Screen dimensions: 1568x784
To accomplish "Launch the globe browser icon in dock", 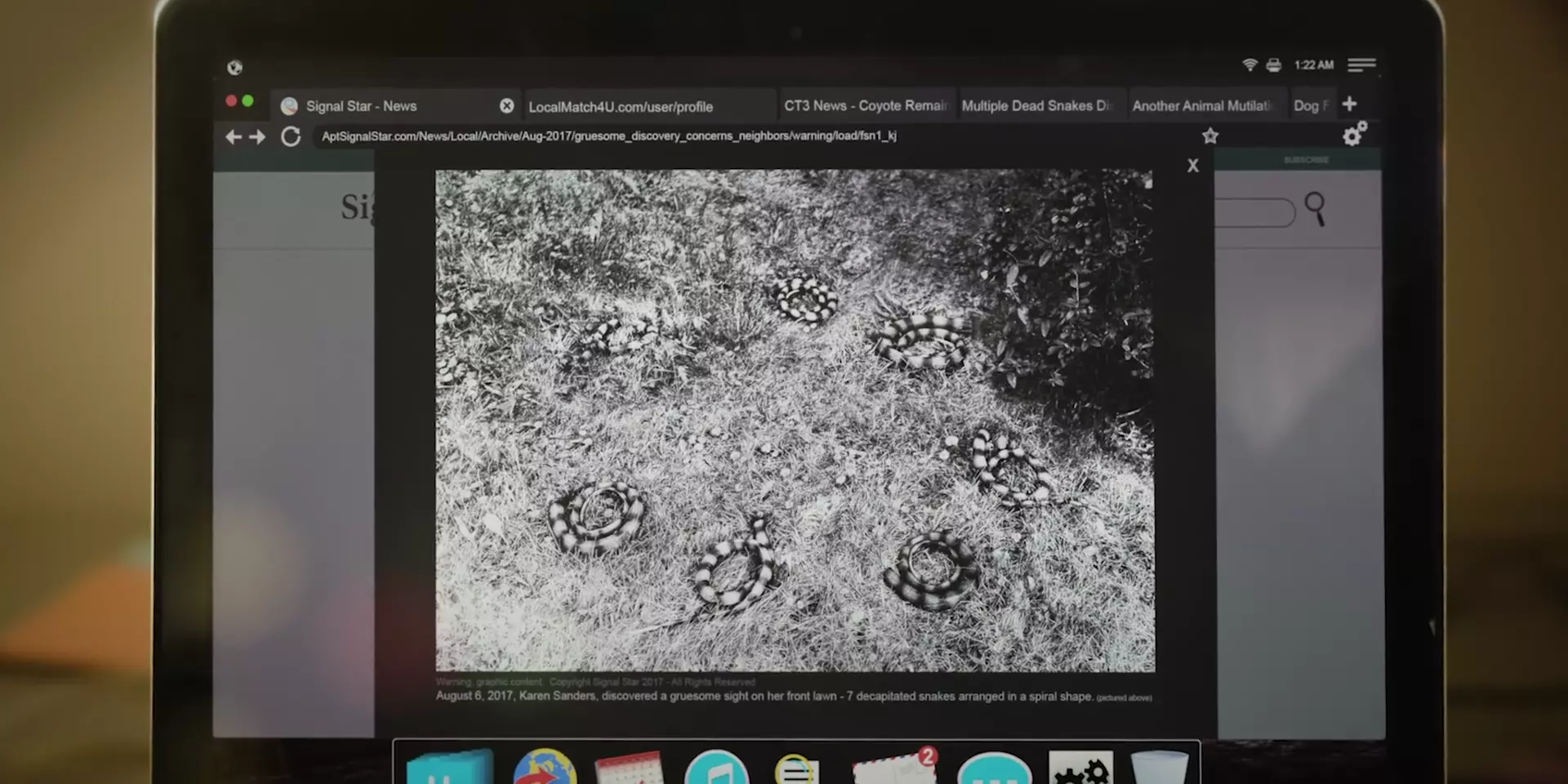I will point(545,768).
